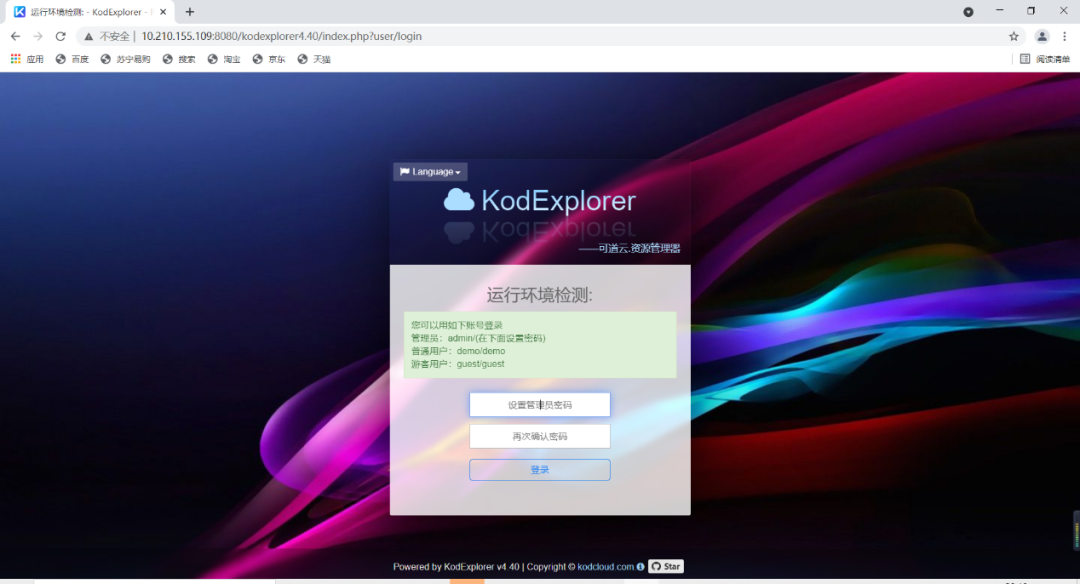Open the browser profile avatar icon
The height and width of the screenshot is (584, 1080).
[1041, 36]
